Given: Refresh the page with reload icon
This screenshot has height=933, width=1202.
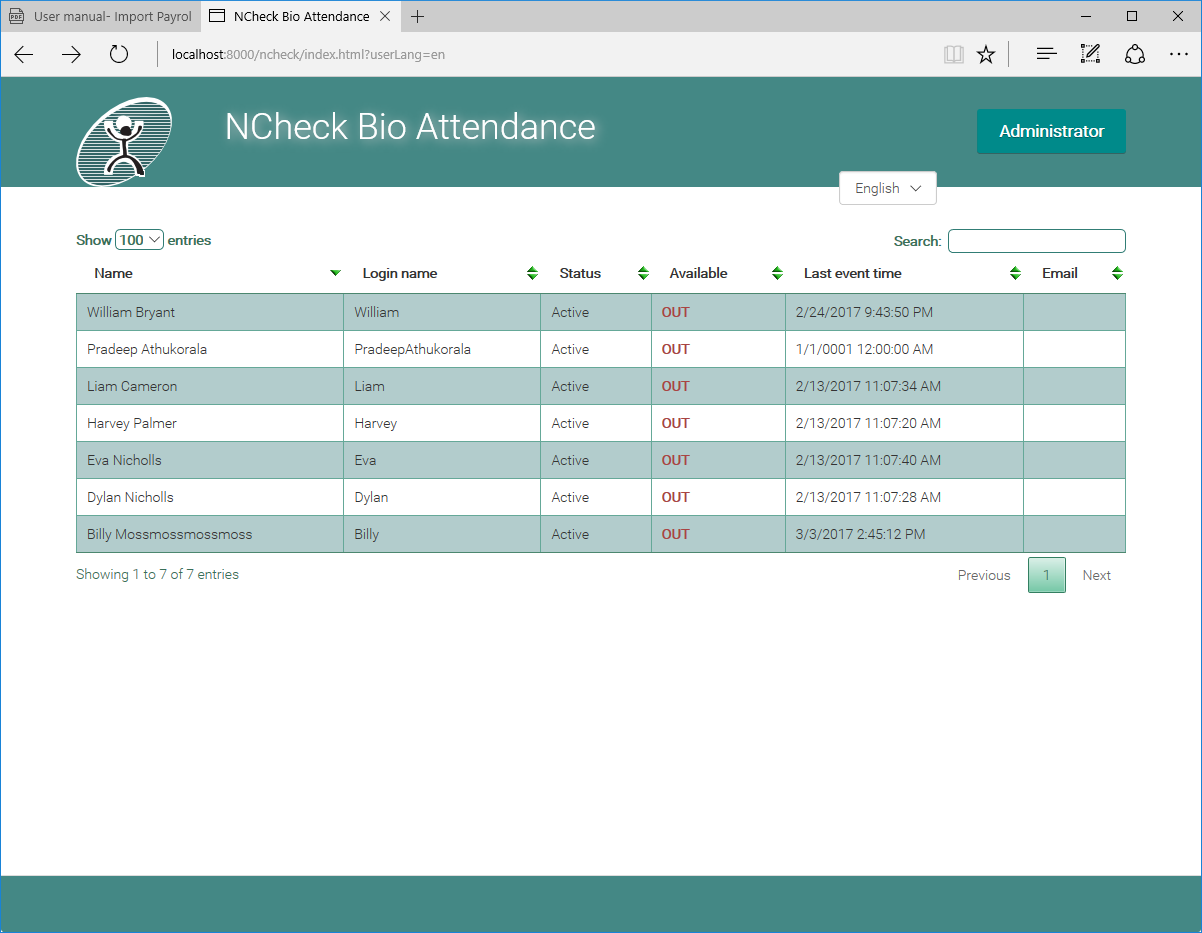Looking at the screenshot, I should (x=119, y=55).
